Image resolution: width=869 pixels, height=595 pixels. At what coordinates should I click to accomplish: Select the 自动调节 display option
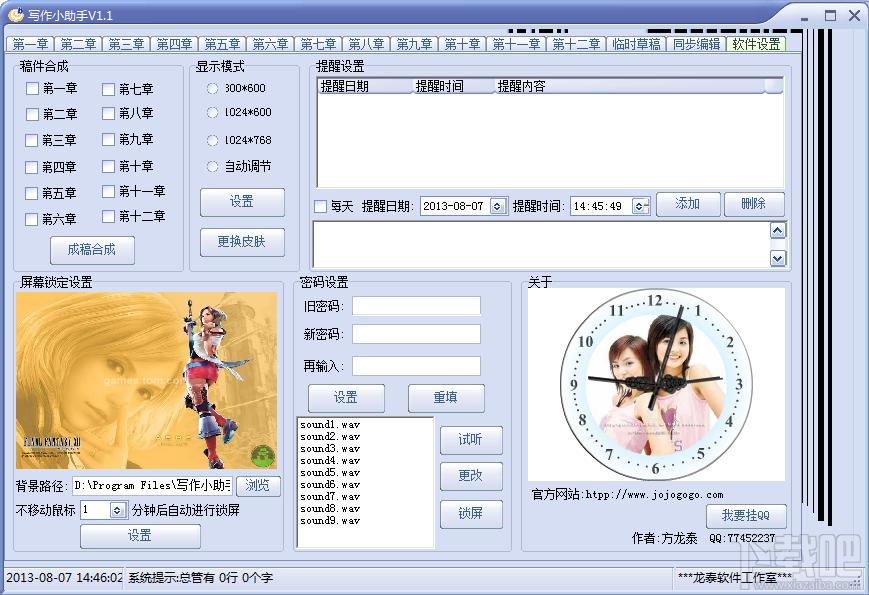click(x=212, y=166)
